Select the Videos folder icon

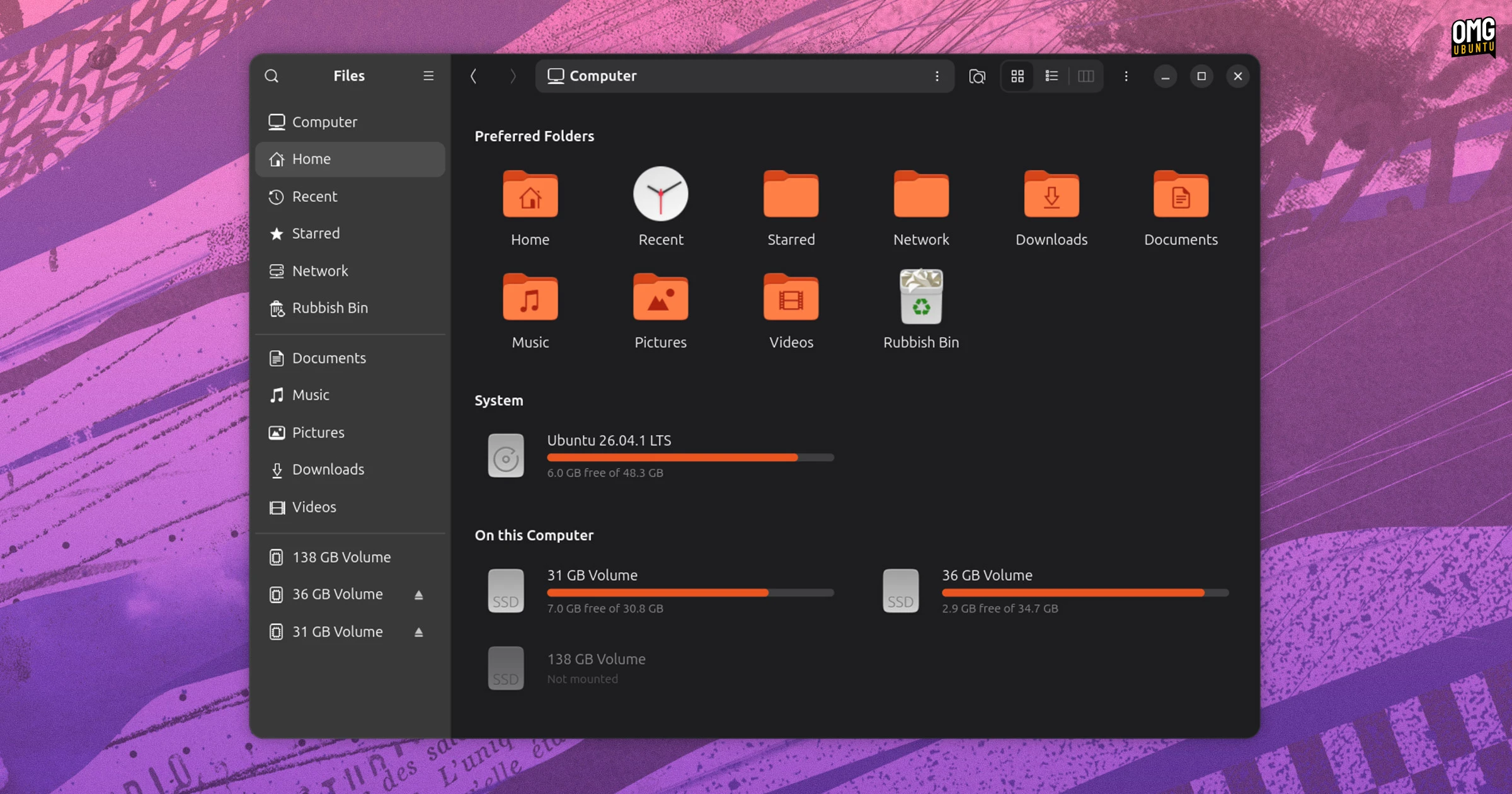click(x=791, y=297)
